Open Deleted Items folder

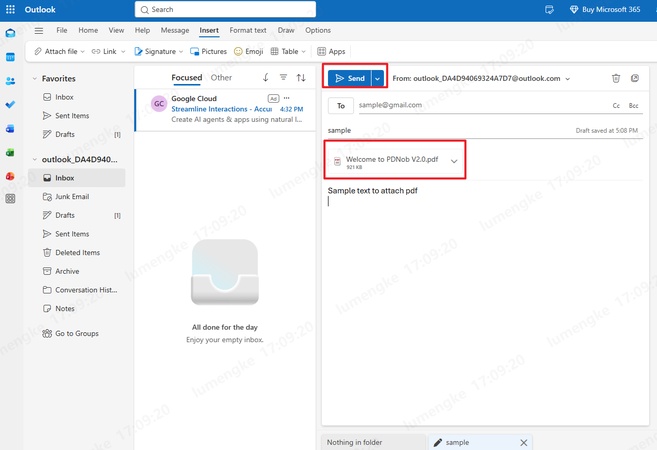[x=77, y=253]
